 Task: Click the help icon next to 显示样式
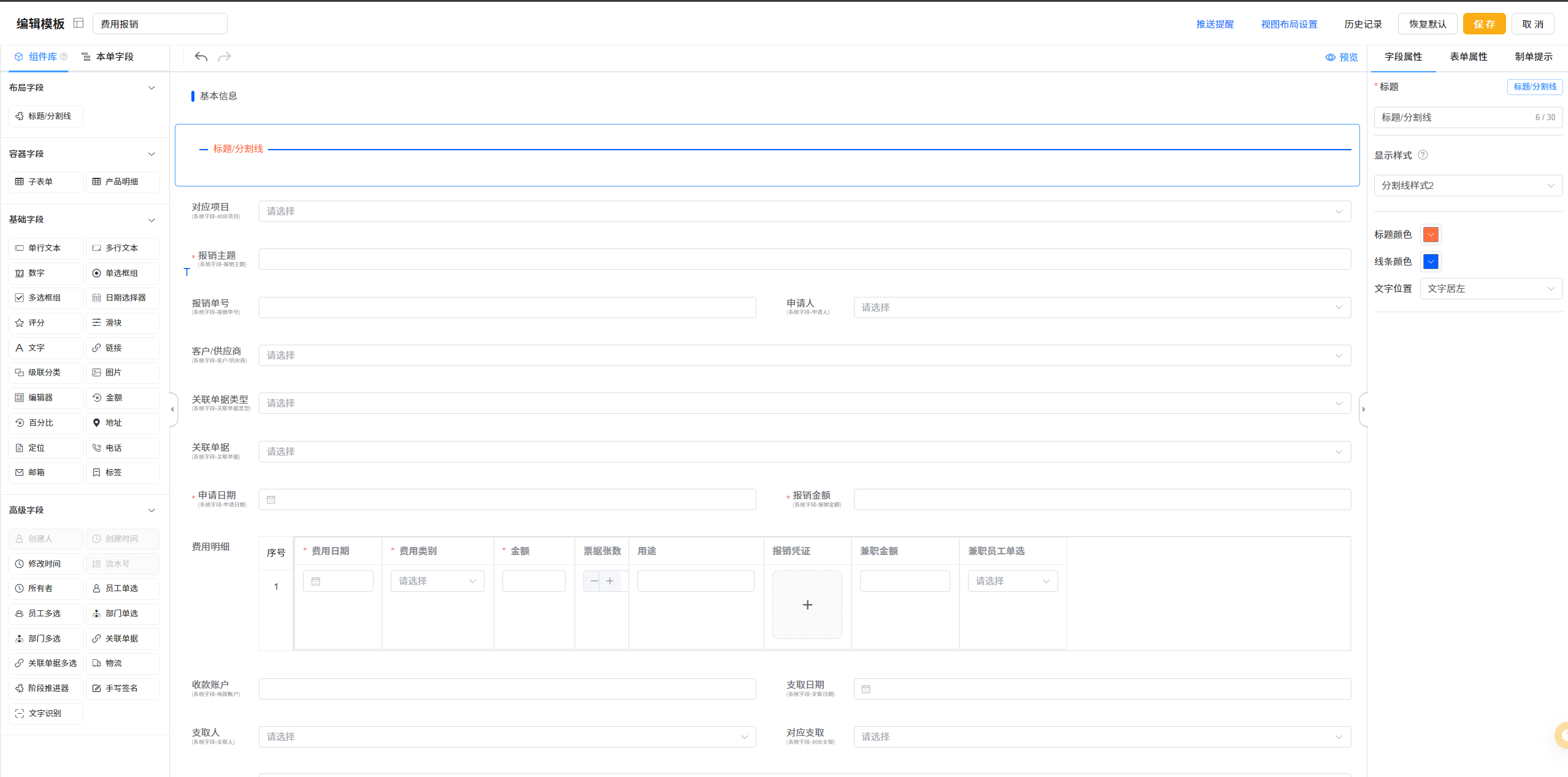point(1423,155)
